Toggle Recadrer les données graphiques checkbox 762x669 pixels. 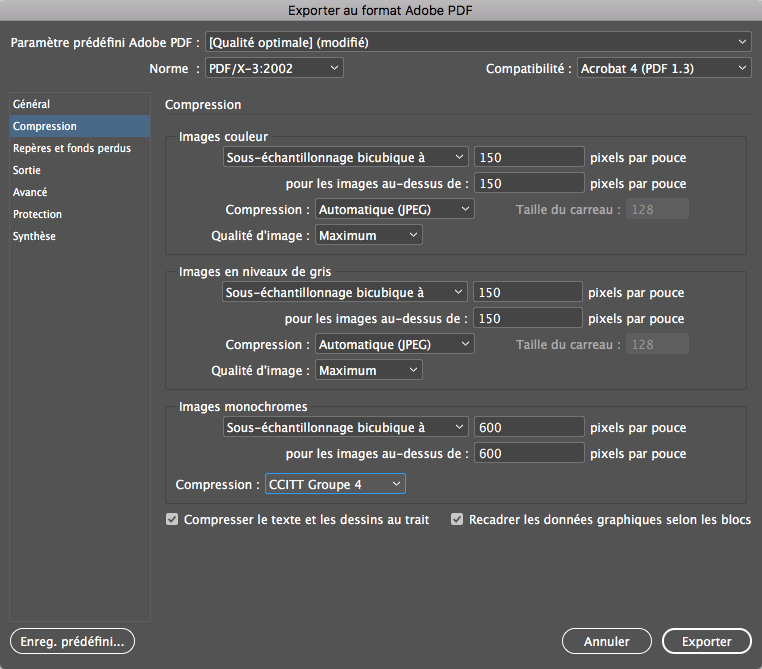coord(458,520)
